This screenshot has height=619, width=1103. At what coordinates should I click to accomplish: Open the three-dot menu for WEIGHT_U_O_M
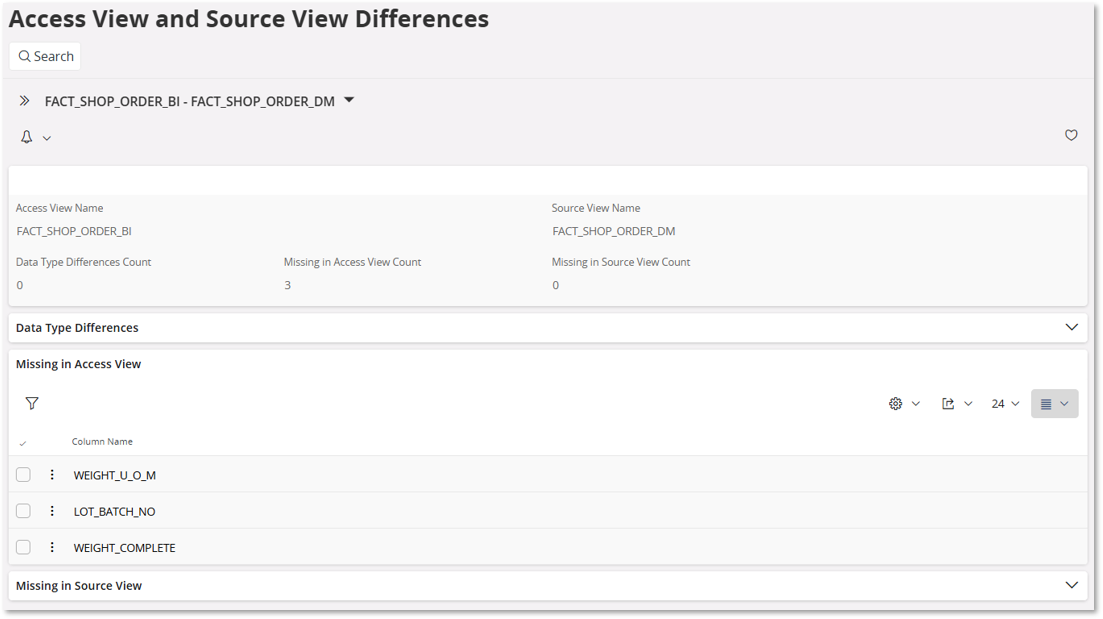(52, 475)
